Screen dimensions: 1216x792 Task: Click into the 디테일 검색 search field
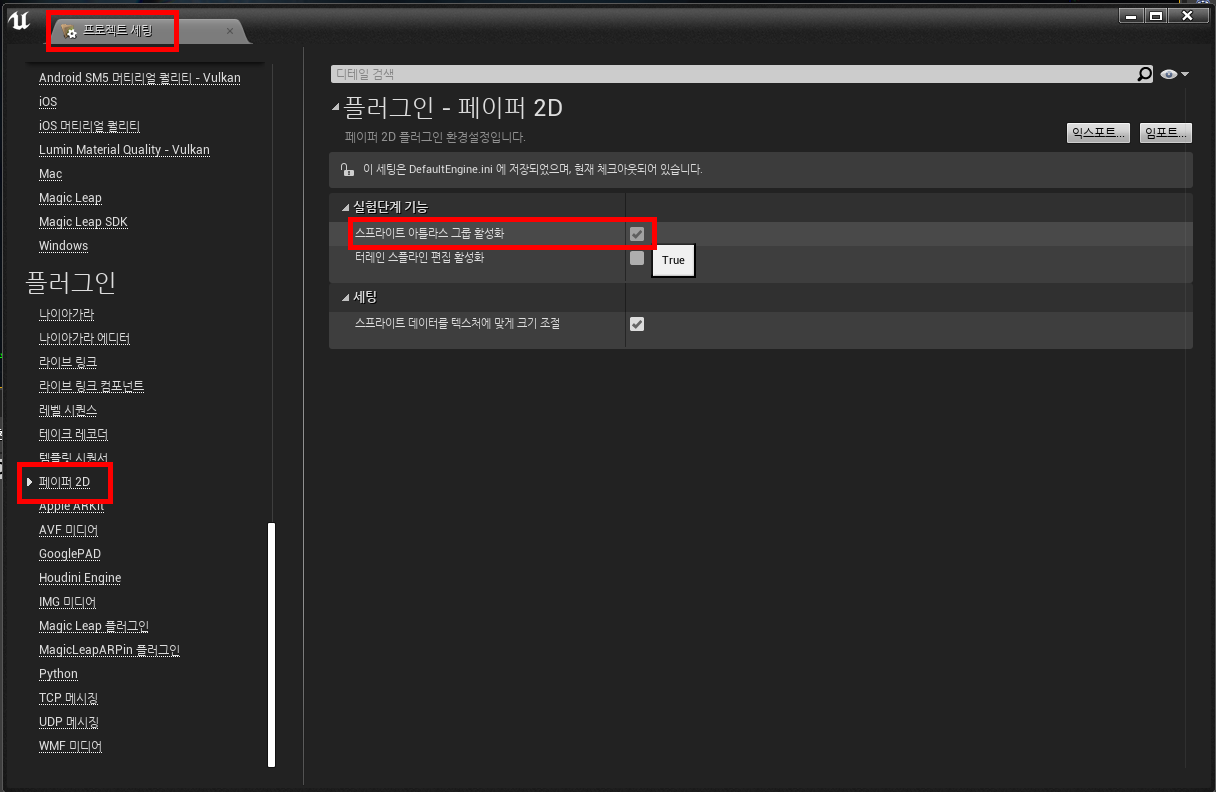tap(733, 74)
